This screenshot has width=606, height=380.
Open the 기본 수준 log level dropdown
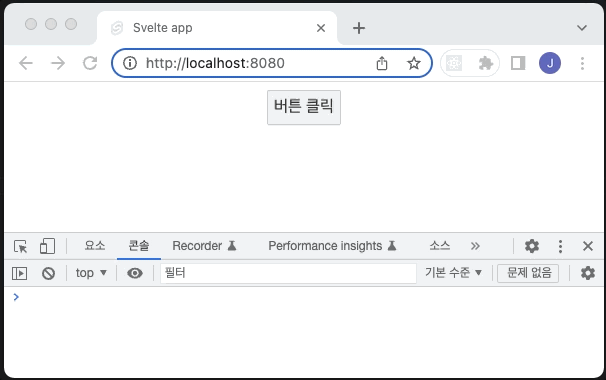[x=454, y=273]
